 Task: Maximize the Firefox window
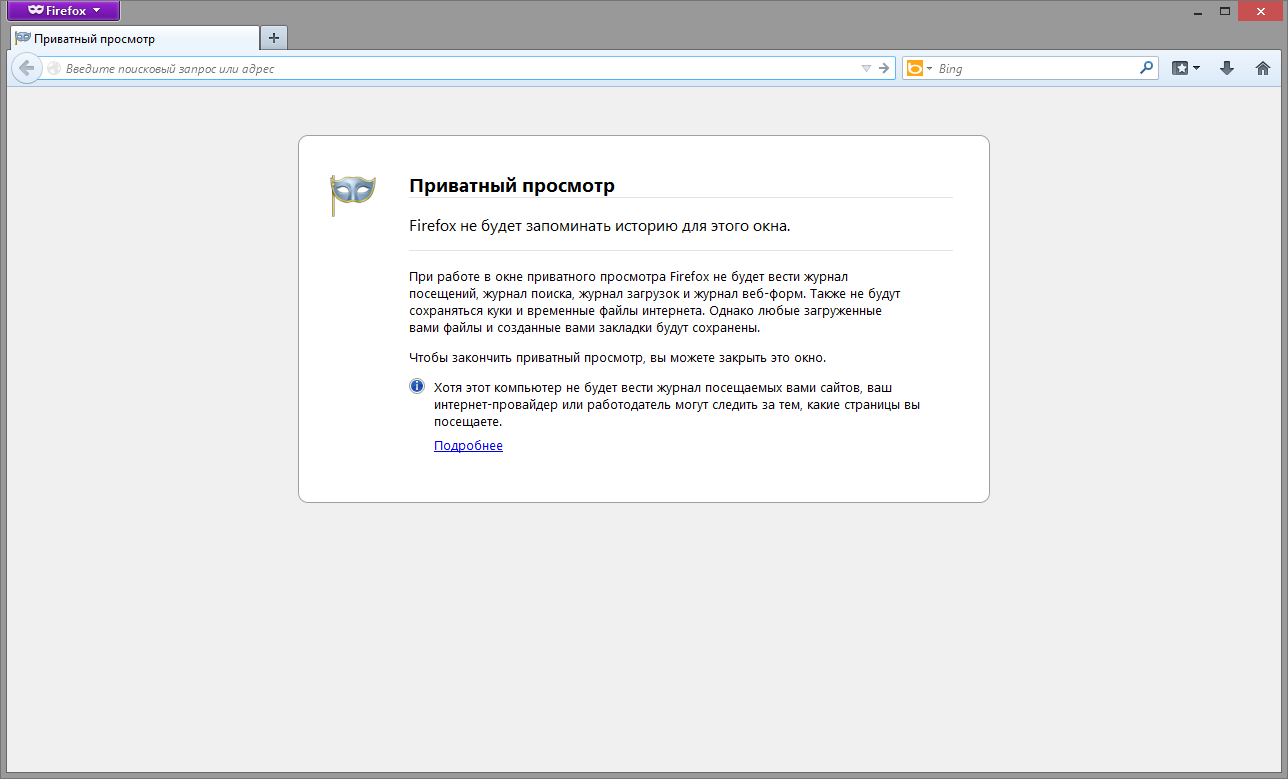point(1224,10)
